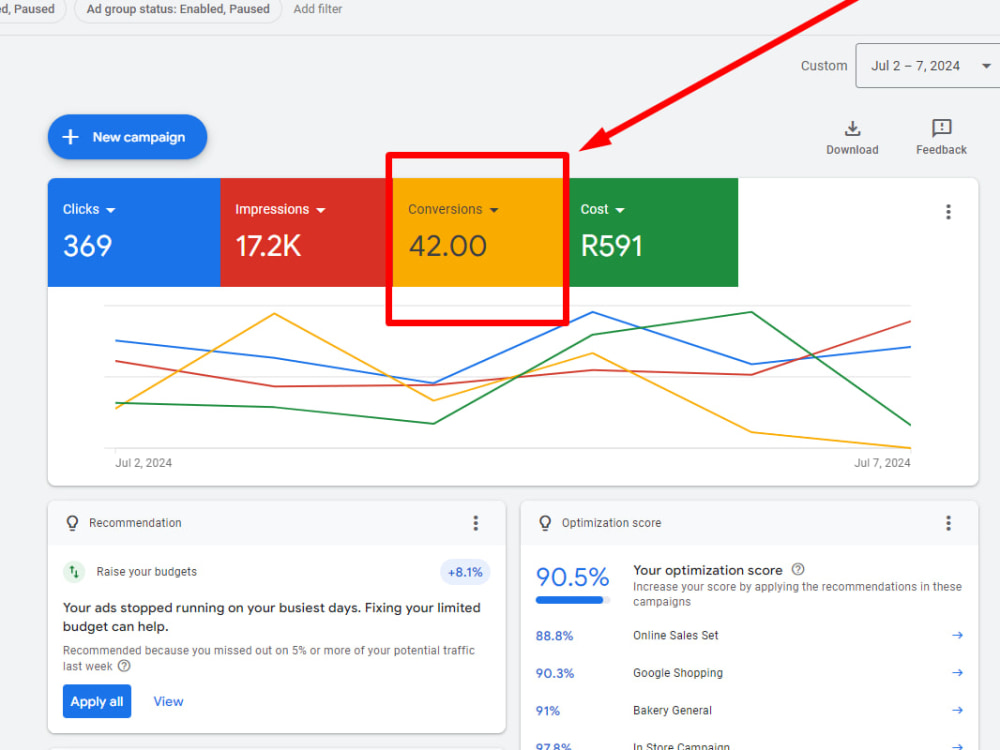Click the New campaign button
Viewport: 1000px width, 750px height.
coord(127,137)
